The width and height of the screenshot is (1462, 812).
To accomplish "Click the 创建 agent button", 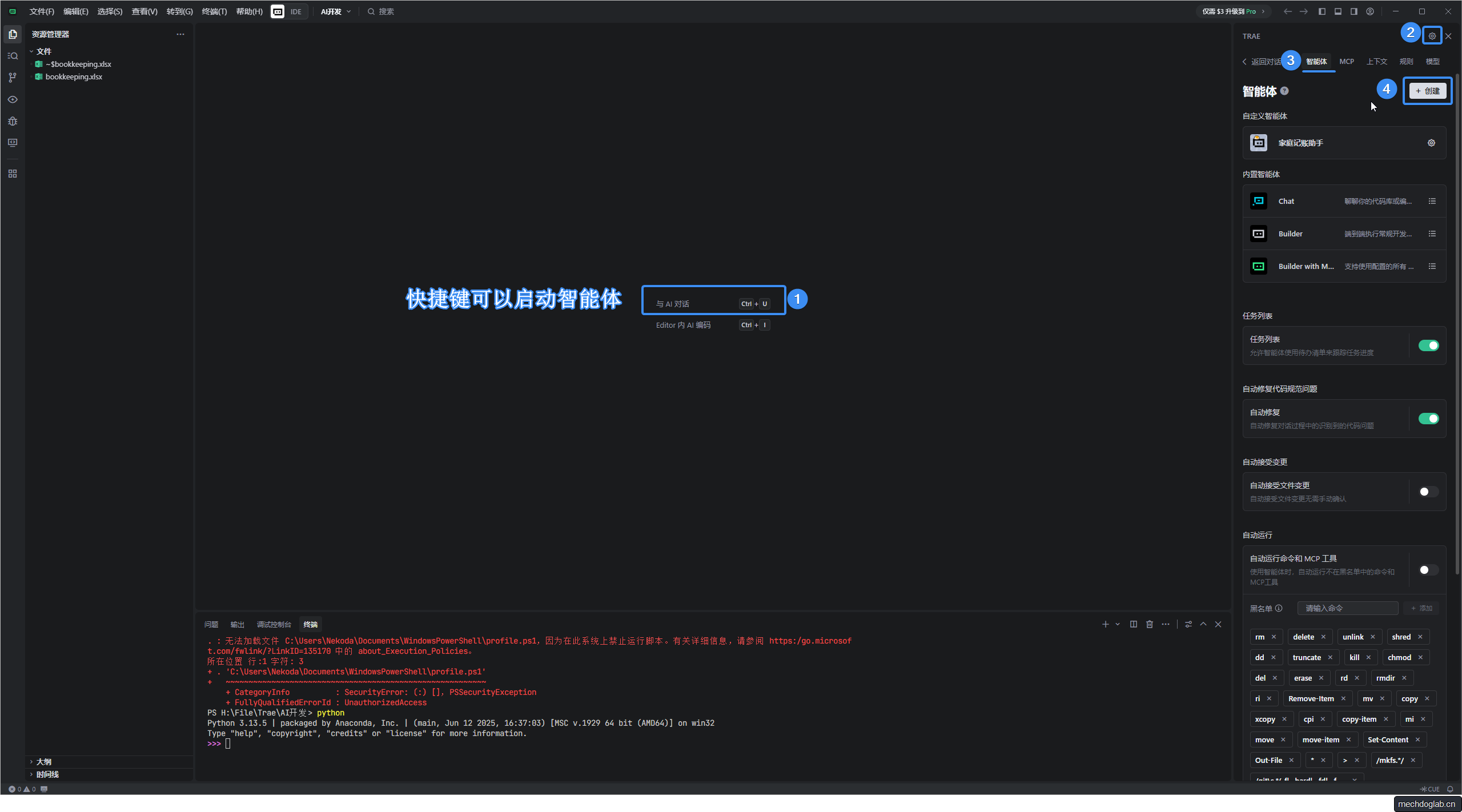I will pyautogui.click(x=1427, y=91).
